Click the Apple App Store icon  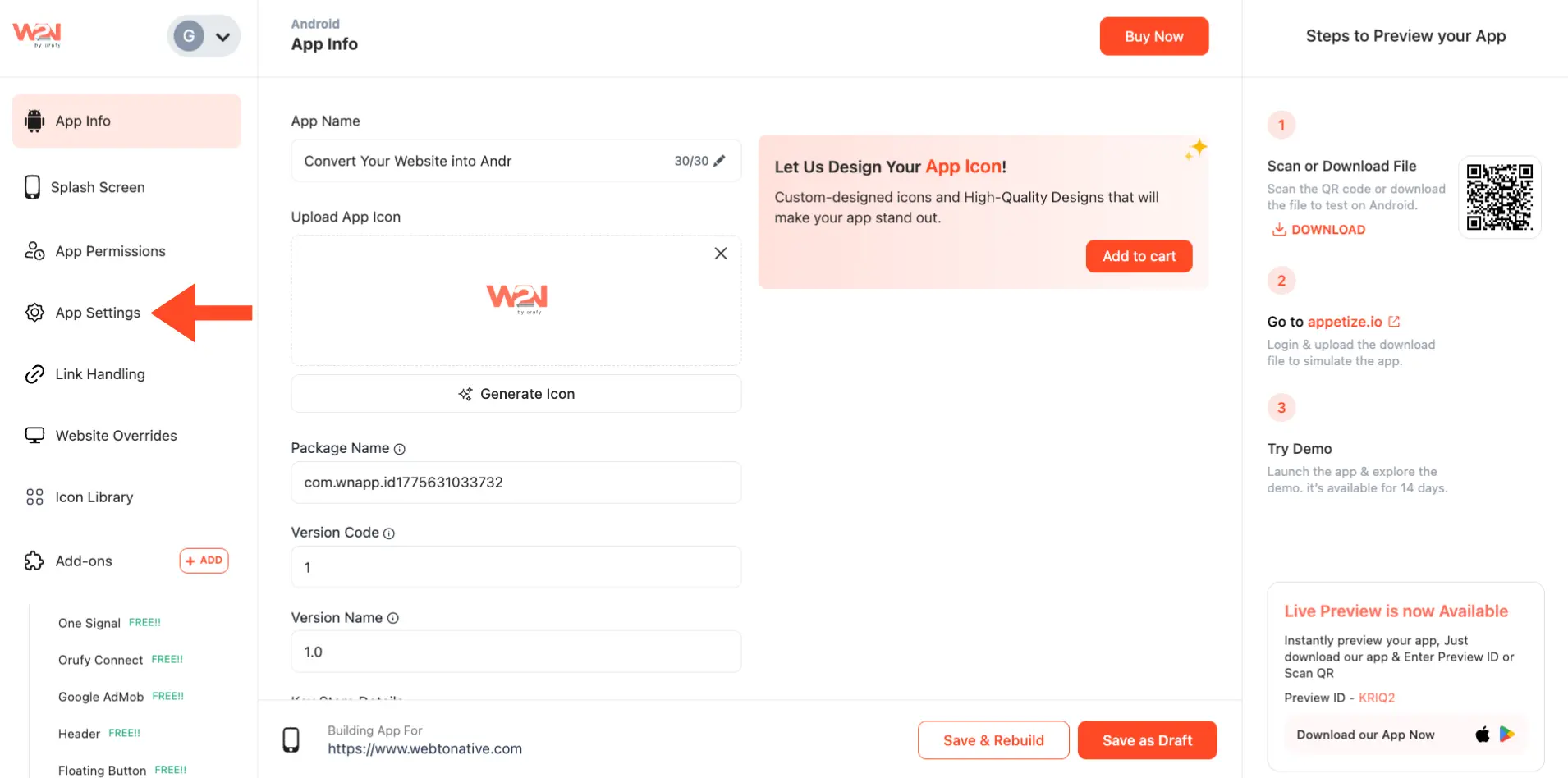(1483, 735)
